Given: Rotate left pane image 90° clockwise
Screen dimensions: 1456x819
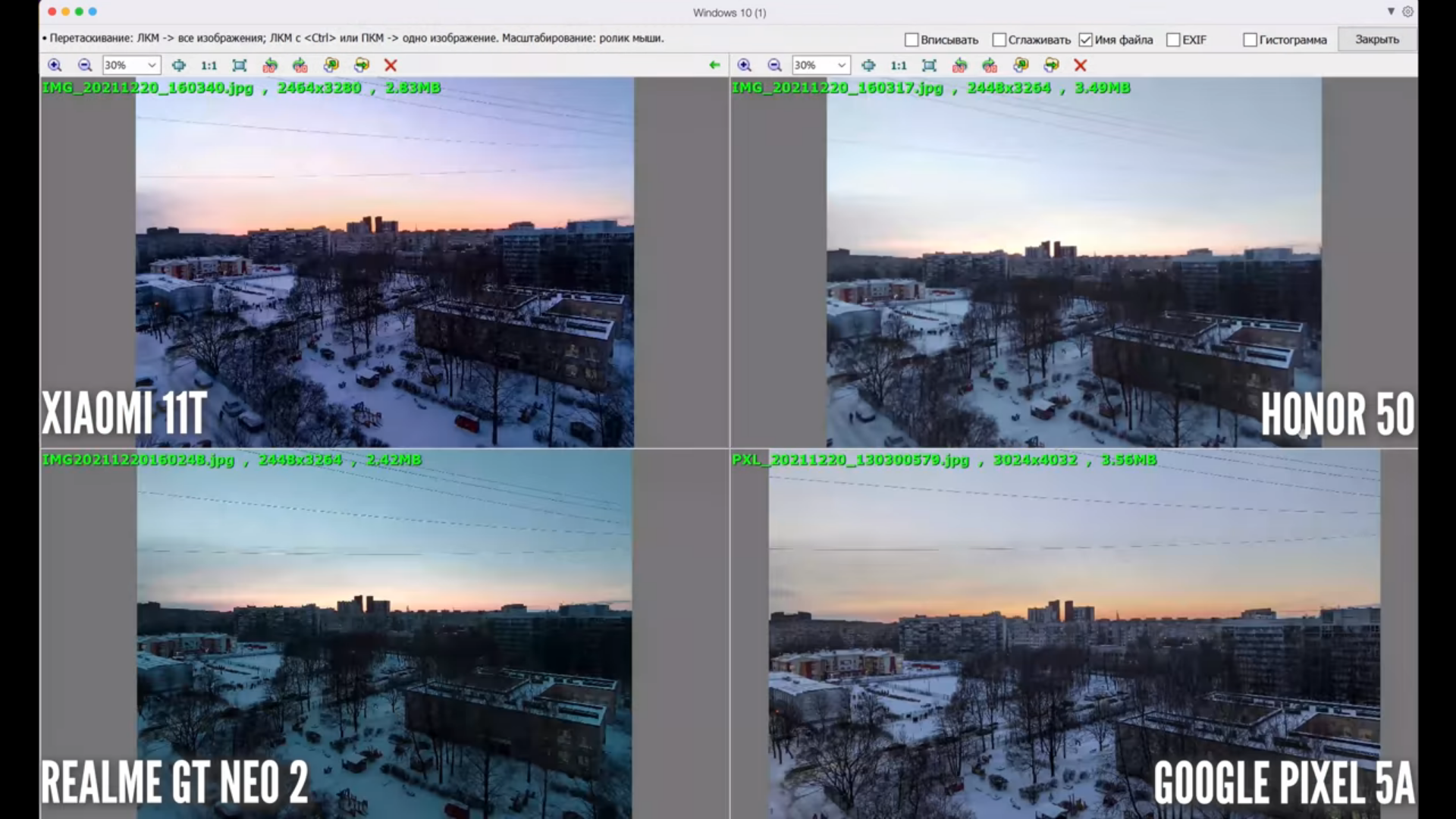Looking at the screenshot, I should (x=300, y=65).
